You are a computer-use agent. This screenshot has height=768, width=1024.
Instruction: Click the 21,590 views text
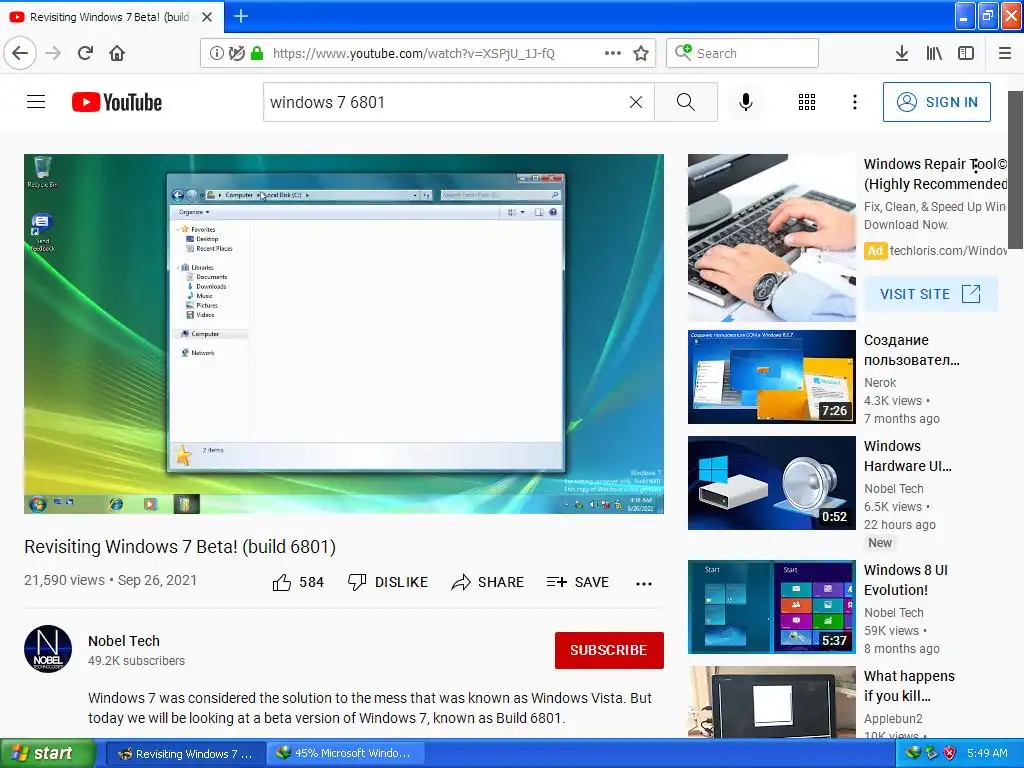pos(64,580)
